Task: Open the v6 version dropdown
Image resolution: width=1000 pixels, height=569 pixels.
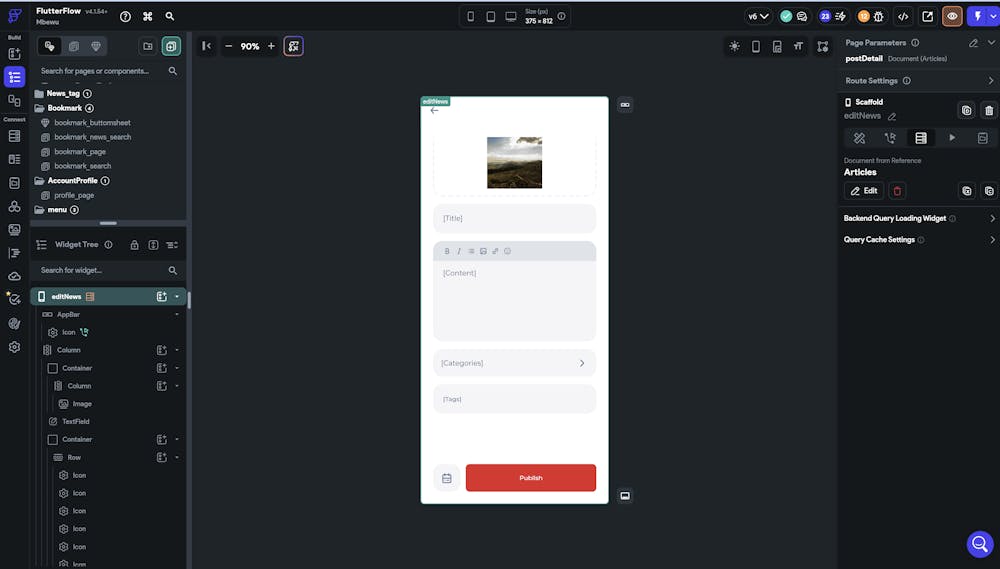Action: (x=758, y=17)
